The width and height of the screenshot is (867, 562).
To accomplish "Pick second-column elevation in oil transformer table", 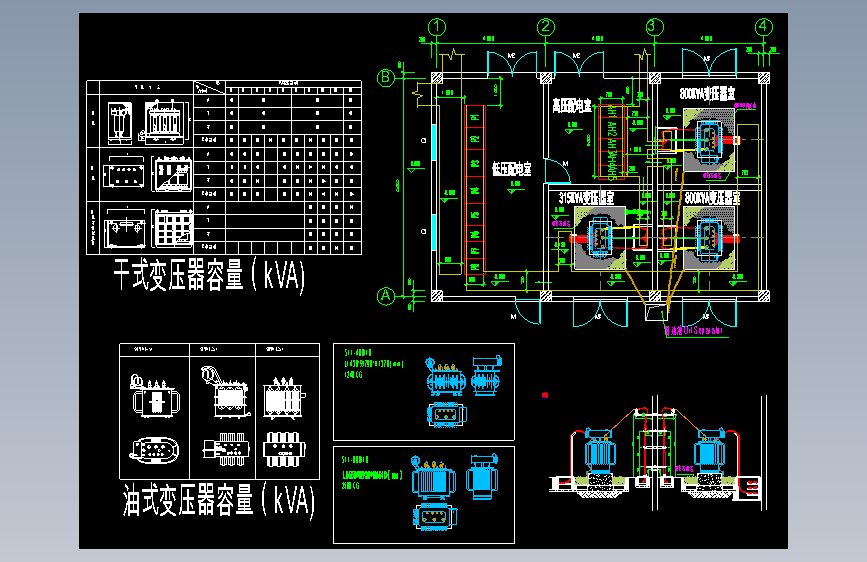I will [x=226, y=392].
